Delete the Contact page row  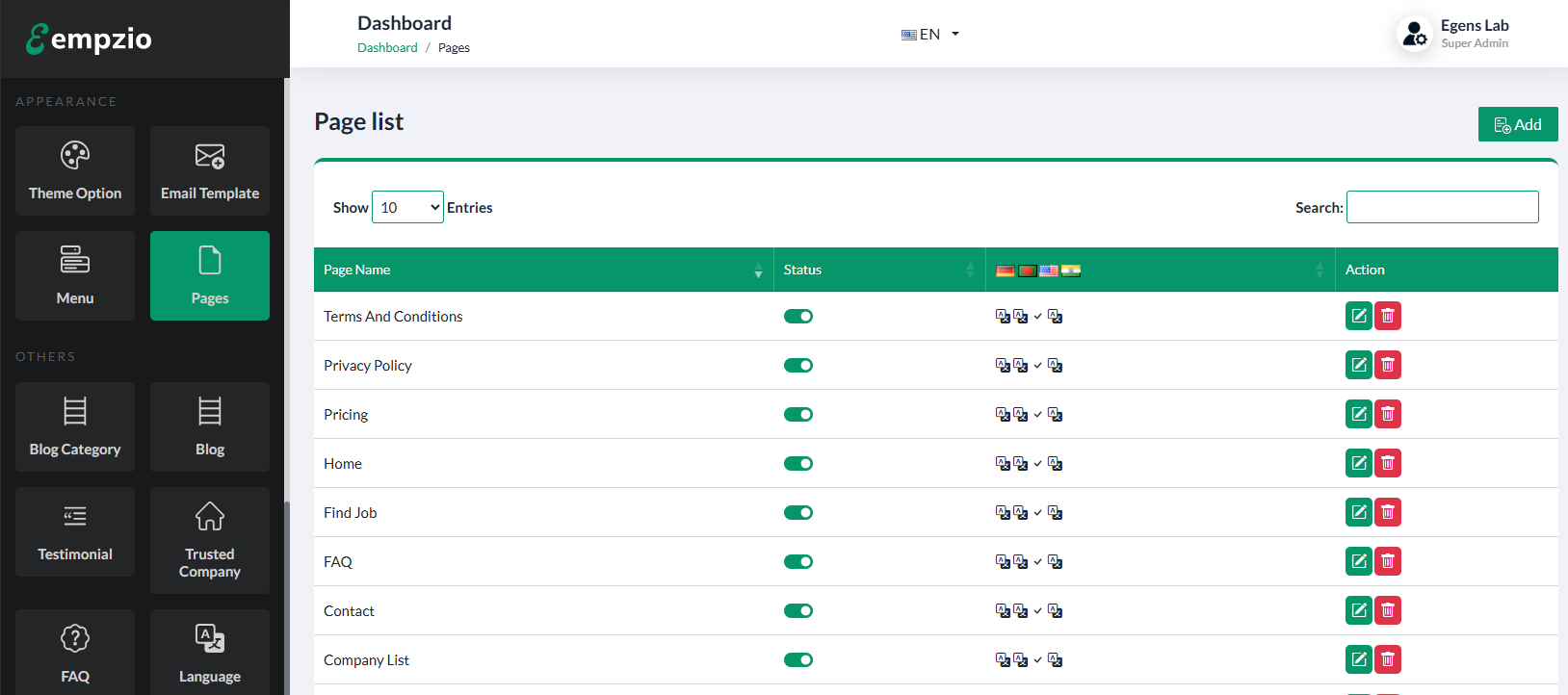click(x=1388, y=610)
